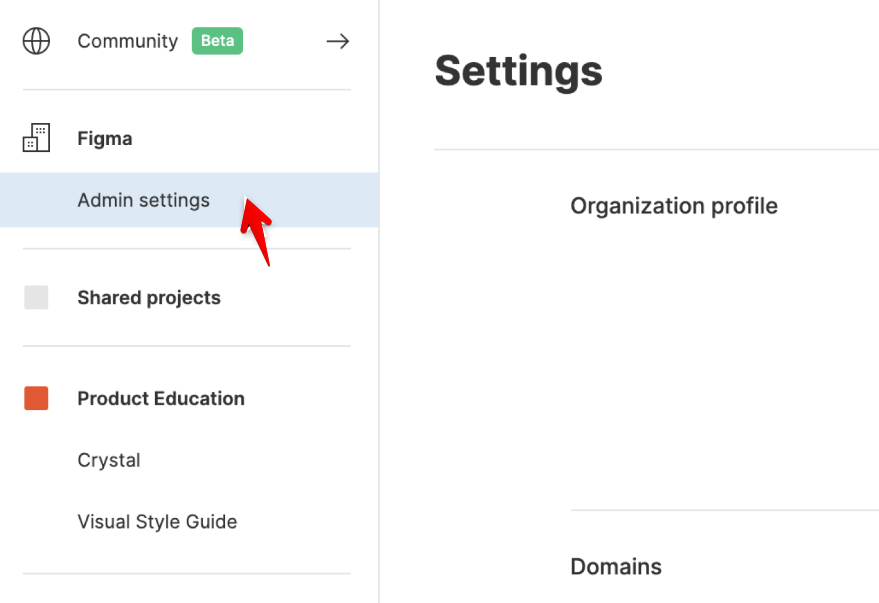Click the green Beta badge
The height and width of the screenshot is (603, 879).
pyautogui.click(x=216, y=41)
